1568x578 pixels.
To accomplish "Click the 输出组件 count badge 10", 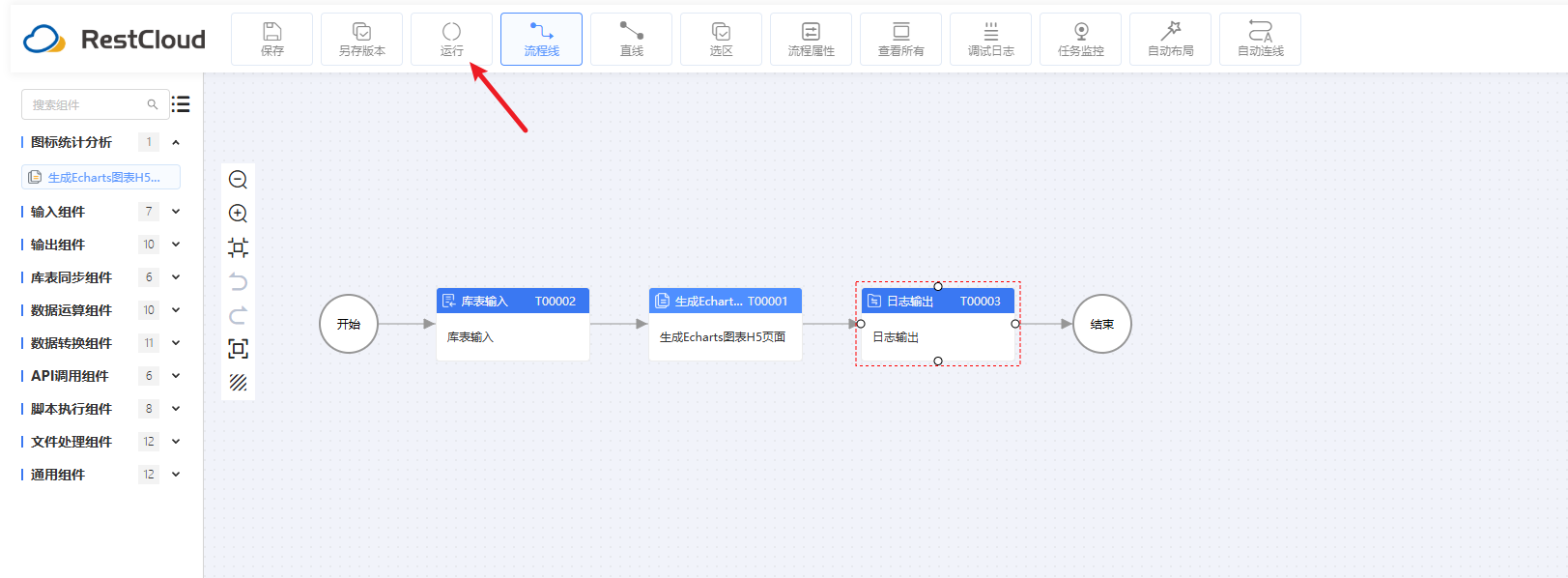I will (149, 245).
